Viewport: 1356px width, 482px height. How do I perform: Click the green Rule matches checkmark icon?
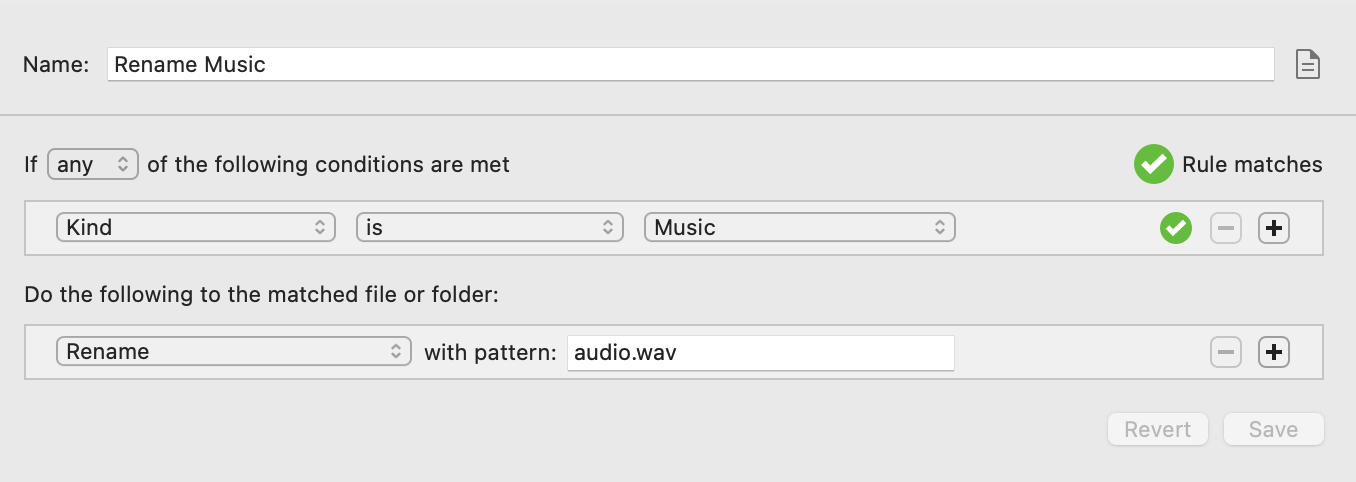[1153, 165]
